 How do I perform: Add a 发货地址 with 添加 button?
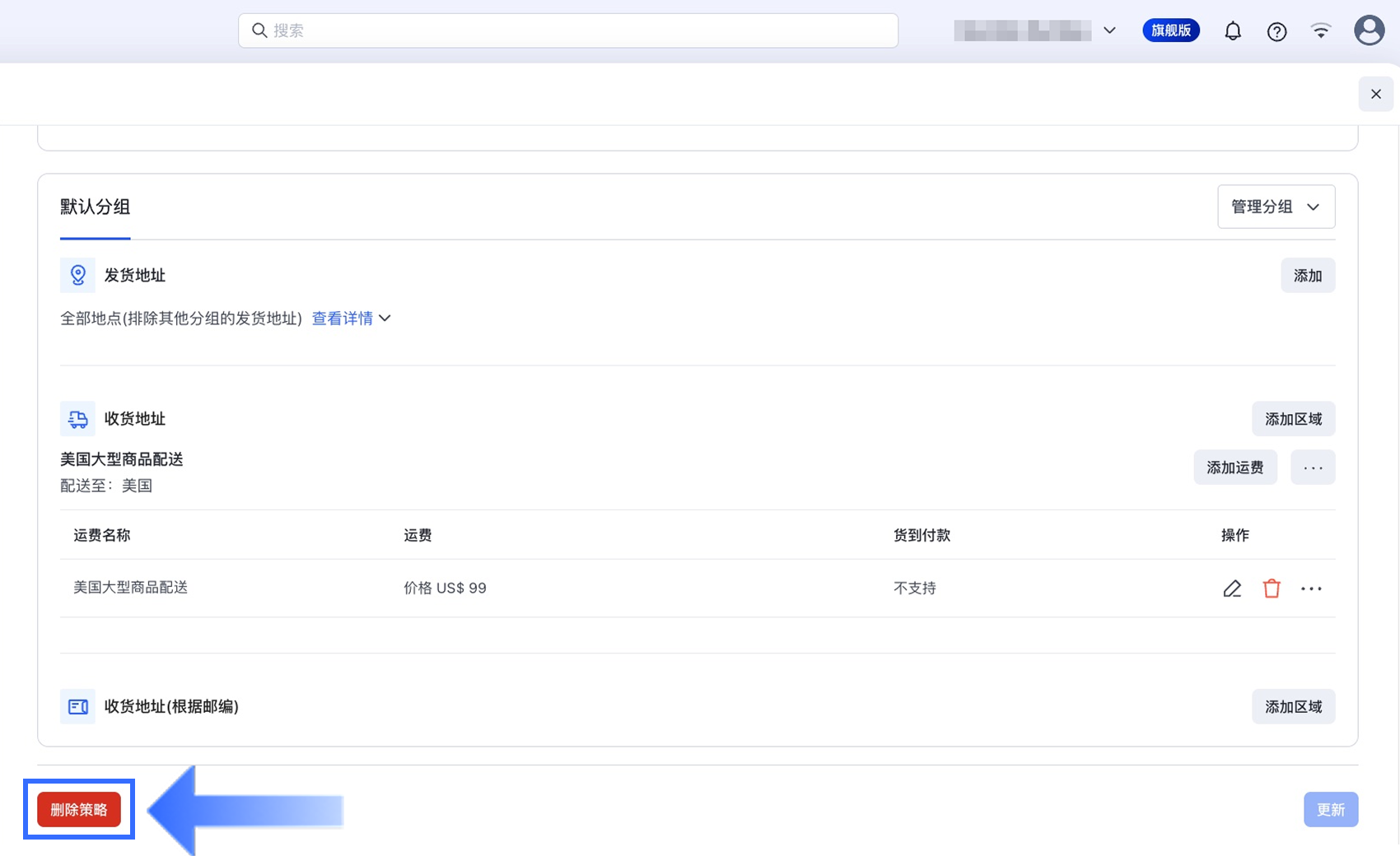(x=1308, y=276)
